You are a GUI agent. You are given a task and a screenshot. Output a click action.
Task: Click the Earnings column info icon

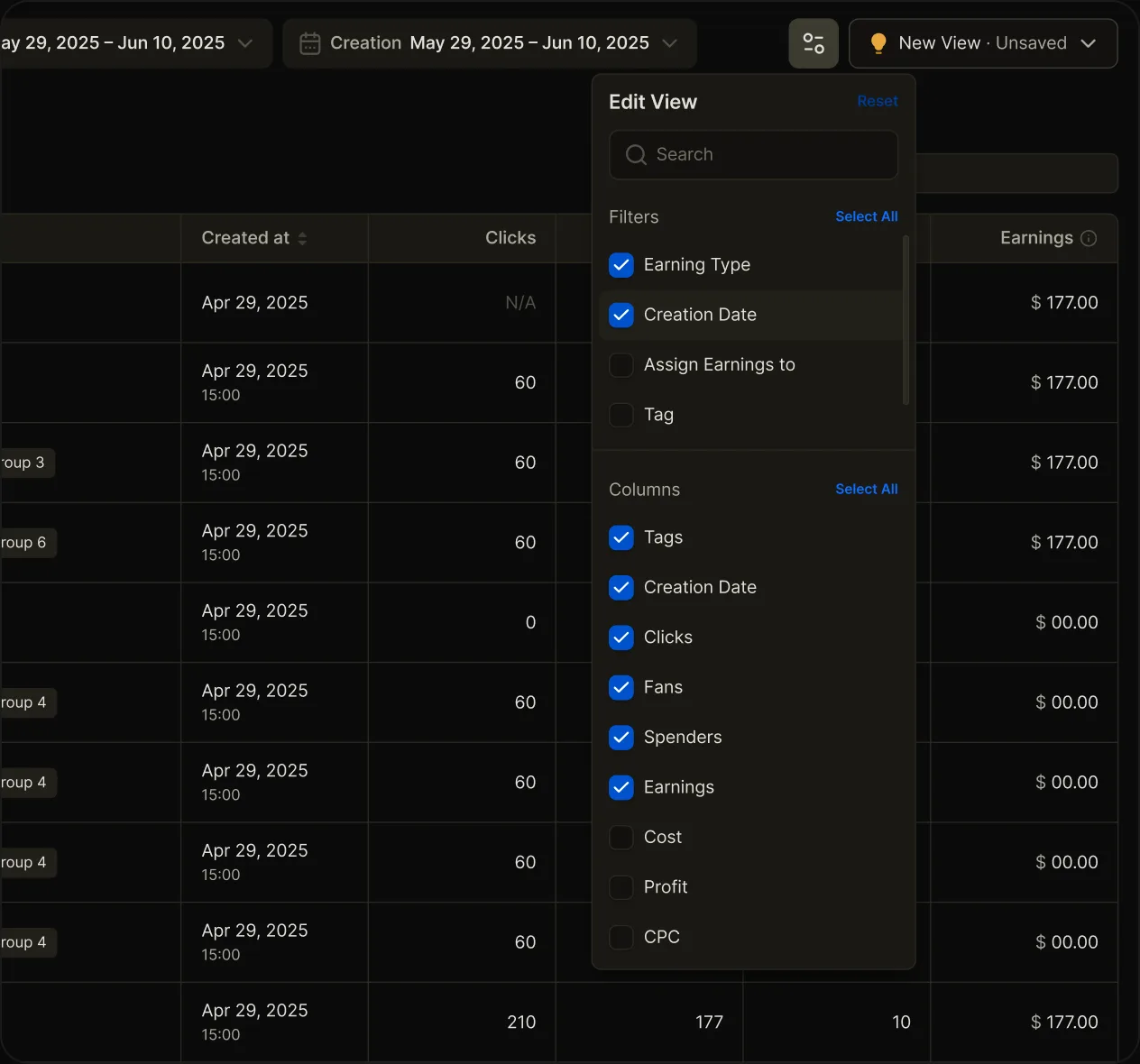(1089, 238)
